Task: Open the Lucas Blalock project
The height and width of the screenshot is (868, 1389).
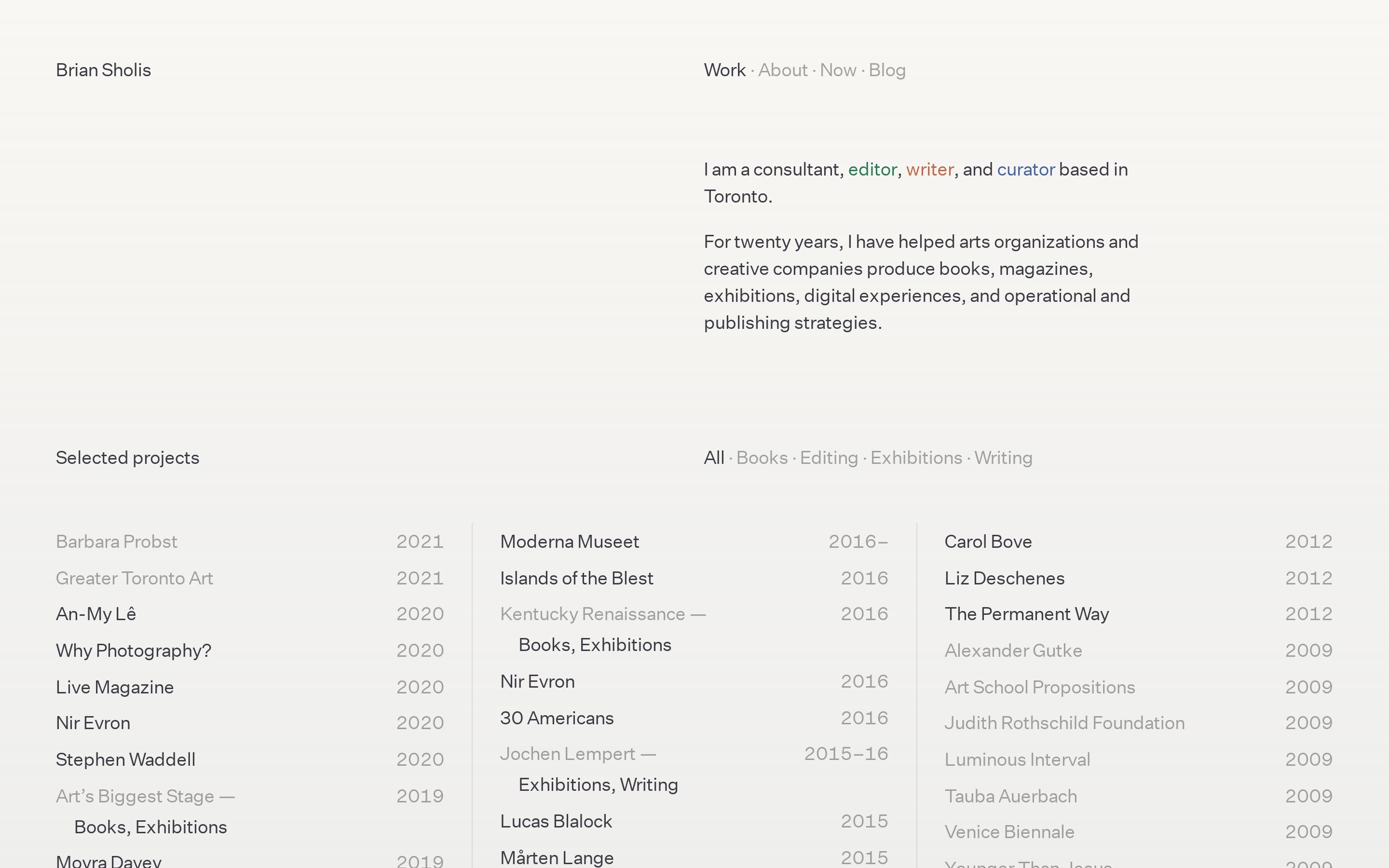Action: 556,821
